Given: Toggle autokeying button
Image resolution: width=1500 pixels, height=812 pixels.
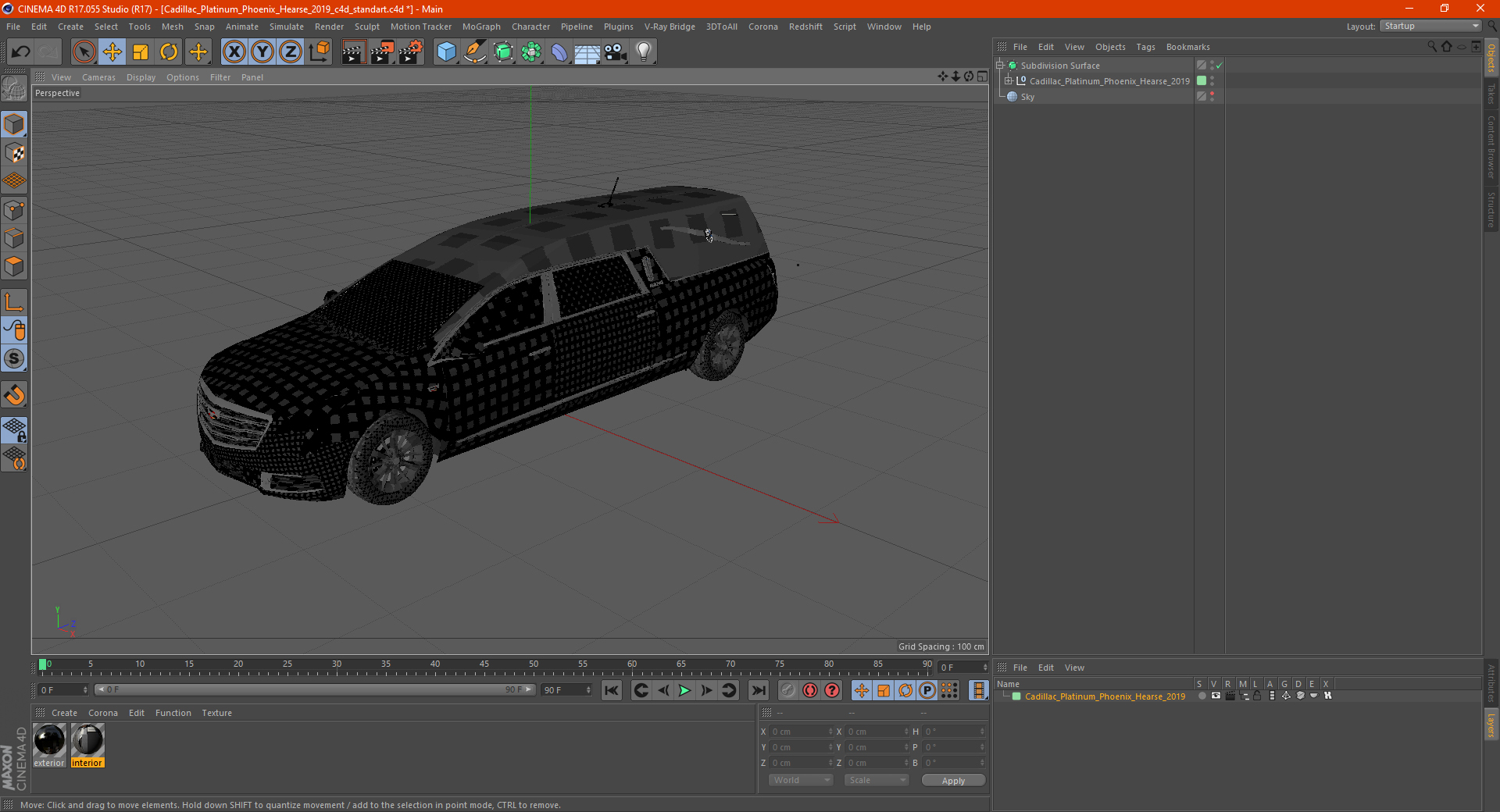Looking at the screenshot, I should click(810, 690).
